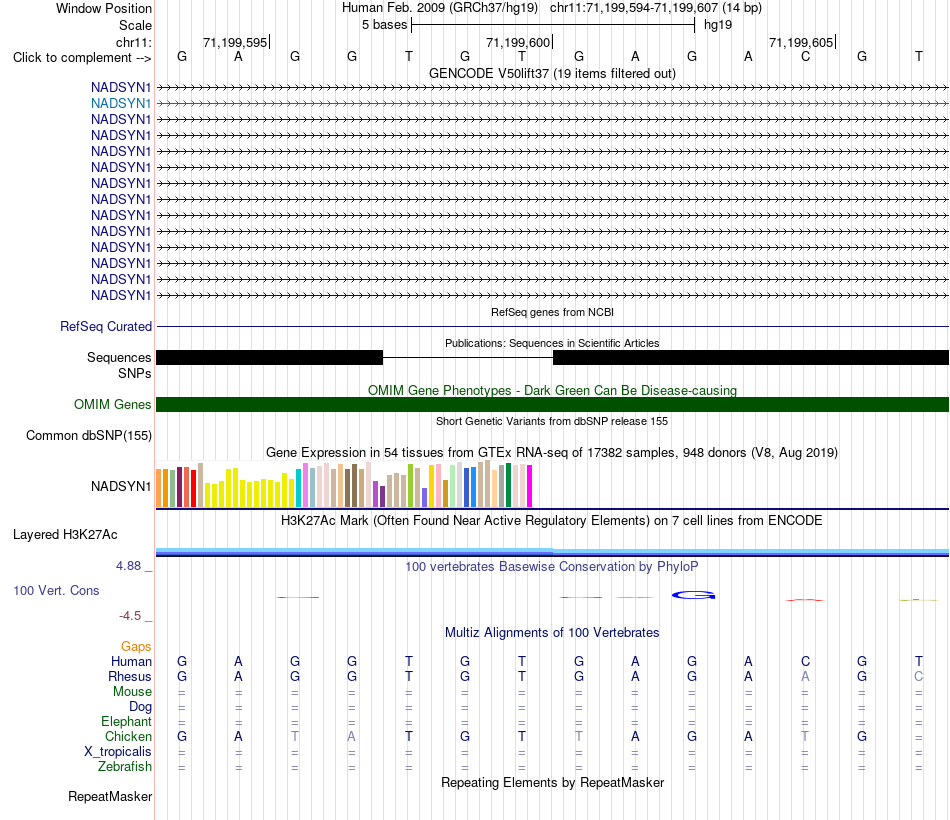The width and height of the screenshot is (950, 820).
Task: Click the Scale label
Action: point(135,25)
